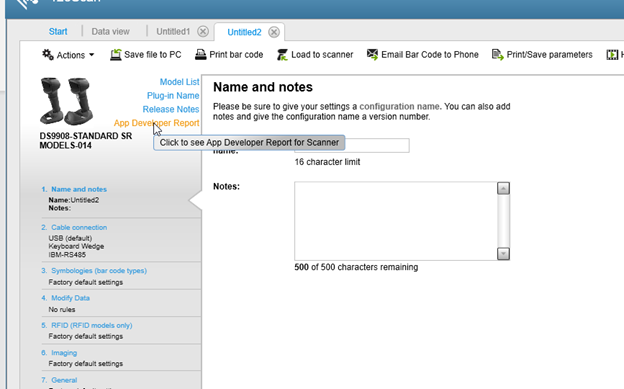Click the Name:Untitled2 summary text
This screenshot has width=624, height=389.
pos(74,200)
